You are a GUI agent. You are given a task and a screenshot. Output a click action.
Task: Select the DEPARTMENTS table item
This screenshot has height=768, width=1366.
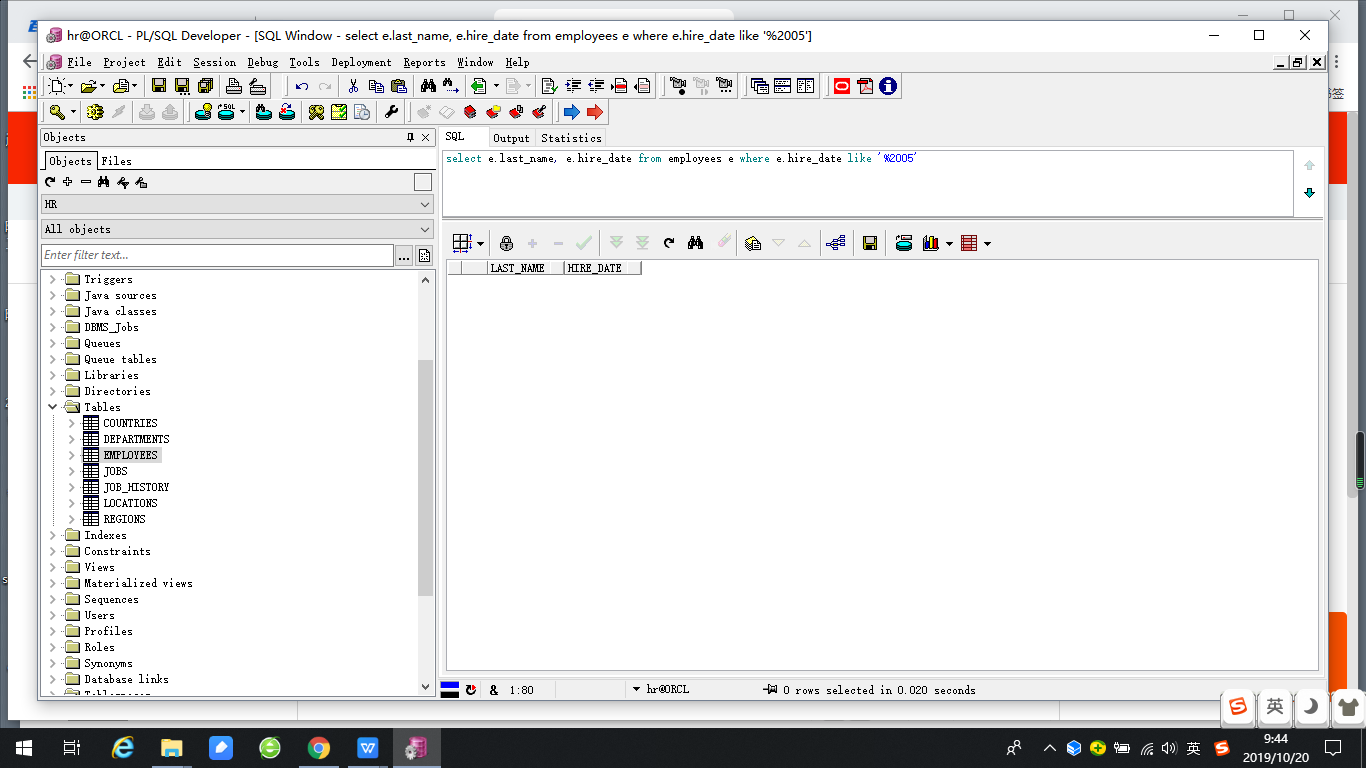(x=136, y=439)
